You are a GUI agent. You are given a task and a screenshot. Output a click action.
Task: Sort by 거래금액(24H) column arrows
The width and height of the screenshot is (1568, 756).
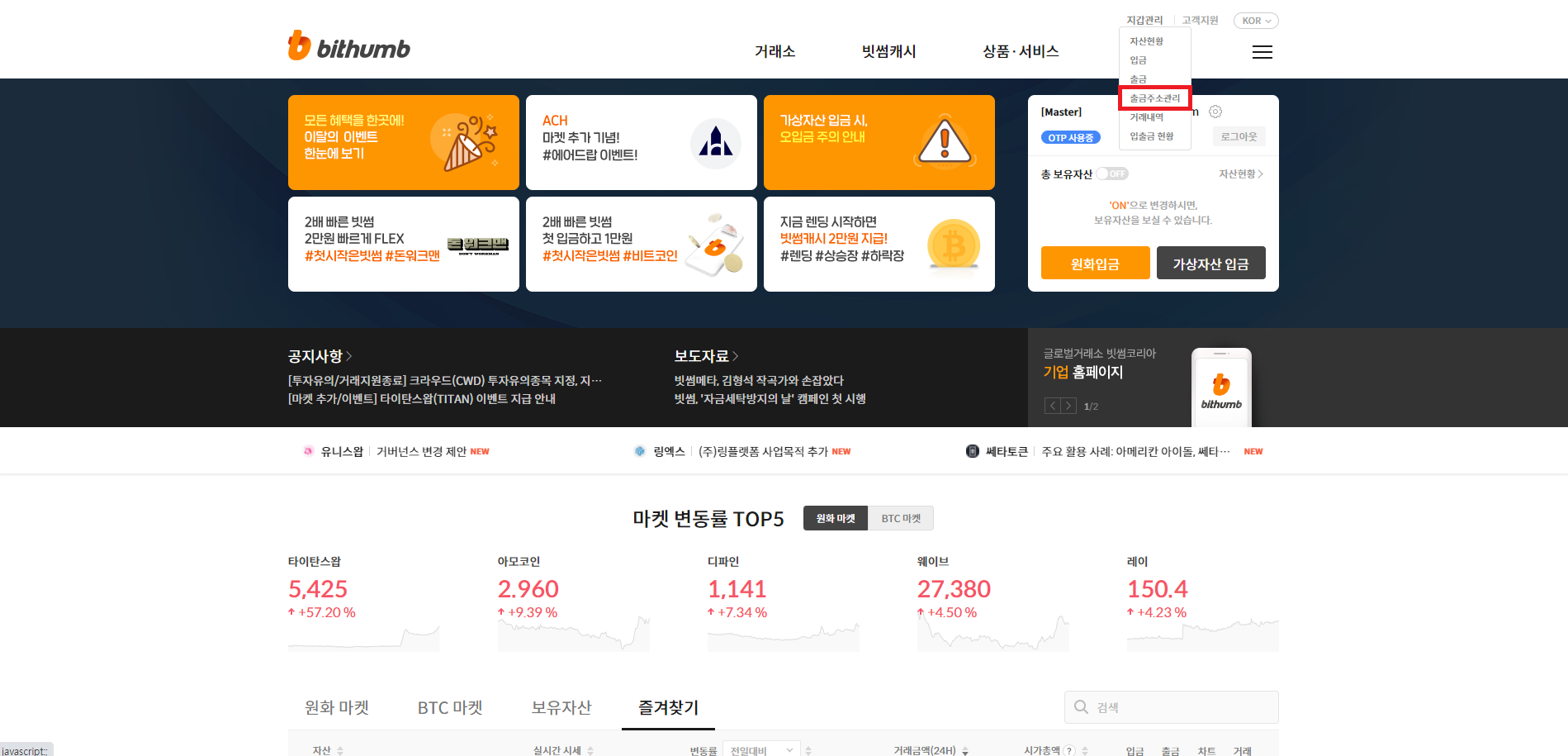[x=965, y=750]
